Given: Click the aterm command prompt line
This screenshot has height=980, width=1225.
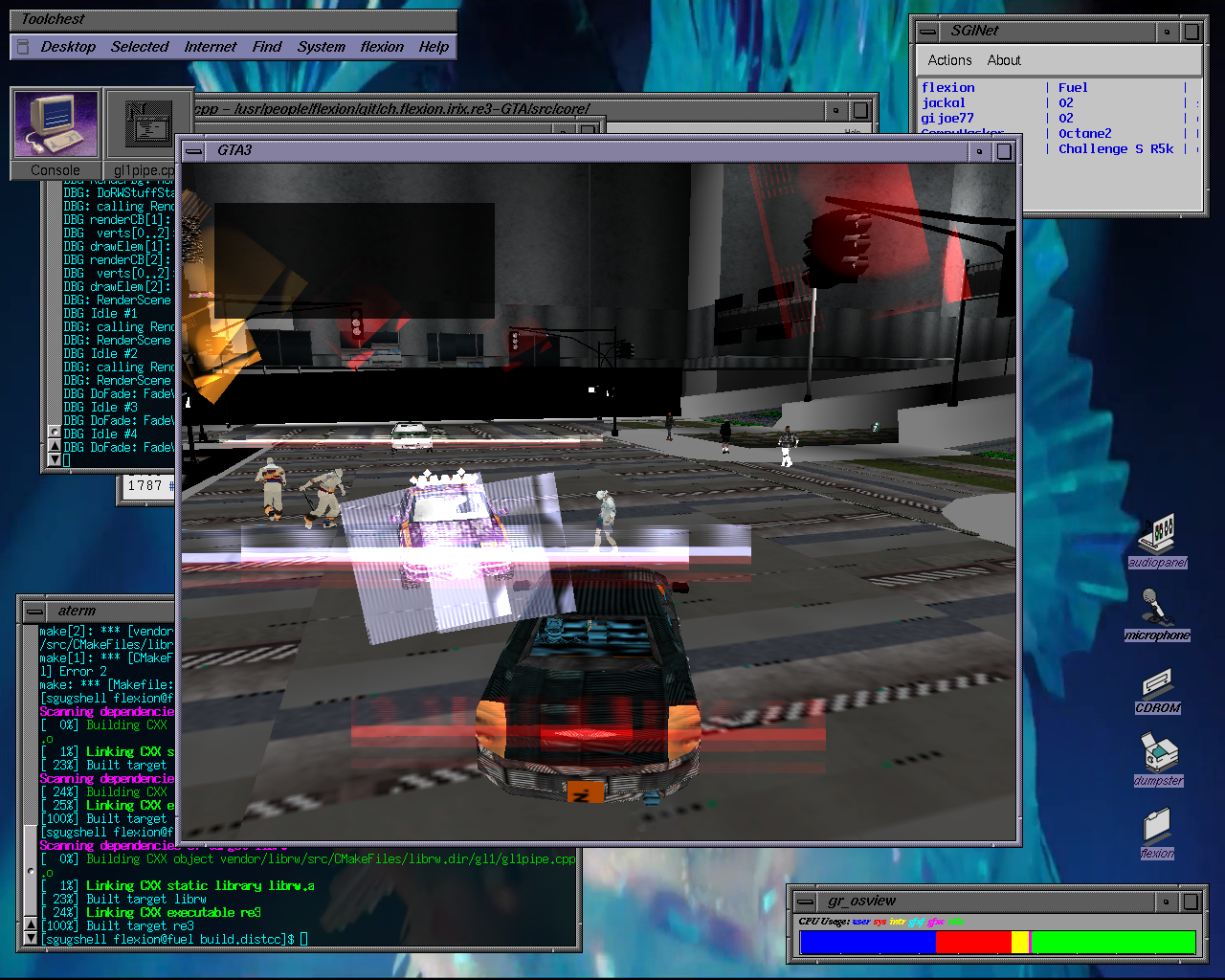Looking at the screenshot, I should pyautogui.click(x=174, y=939).
